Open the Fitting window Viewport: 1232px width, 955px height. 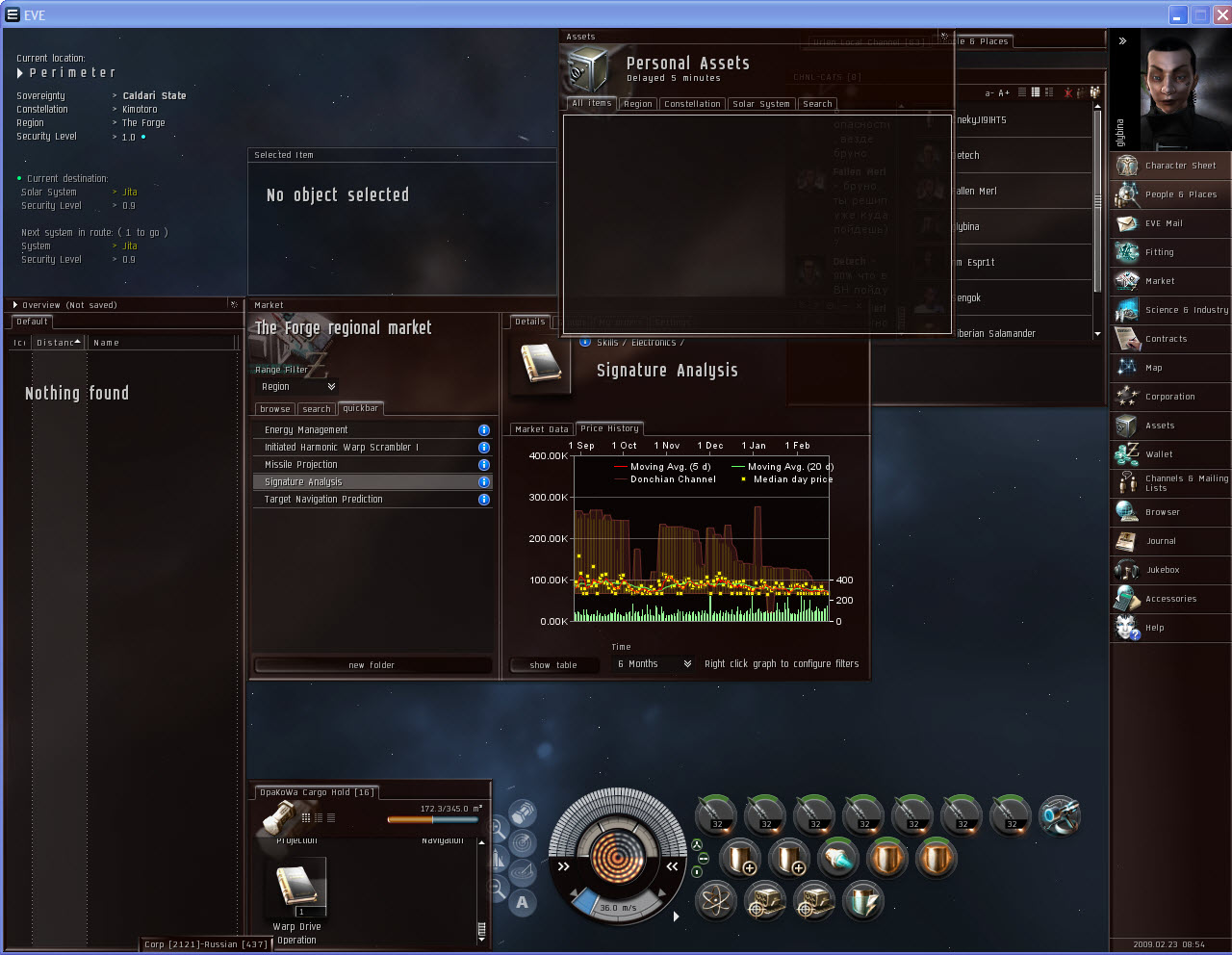1170,252
